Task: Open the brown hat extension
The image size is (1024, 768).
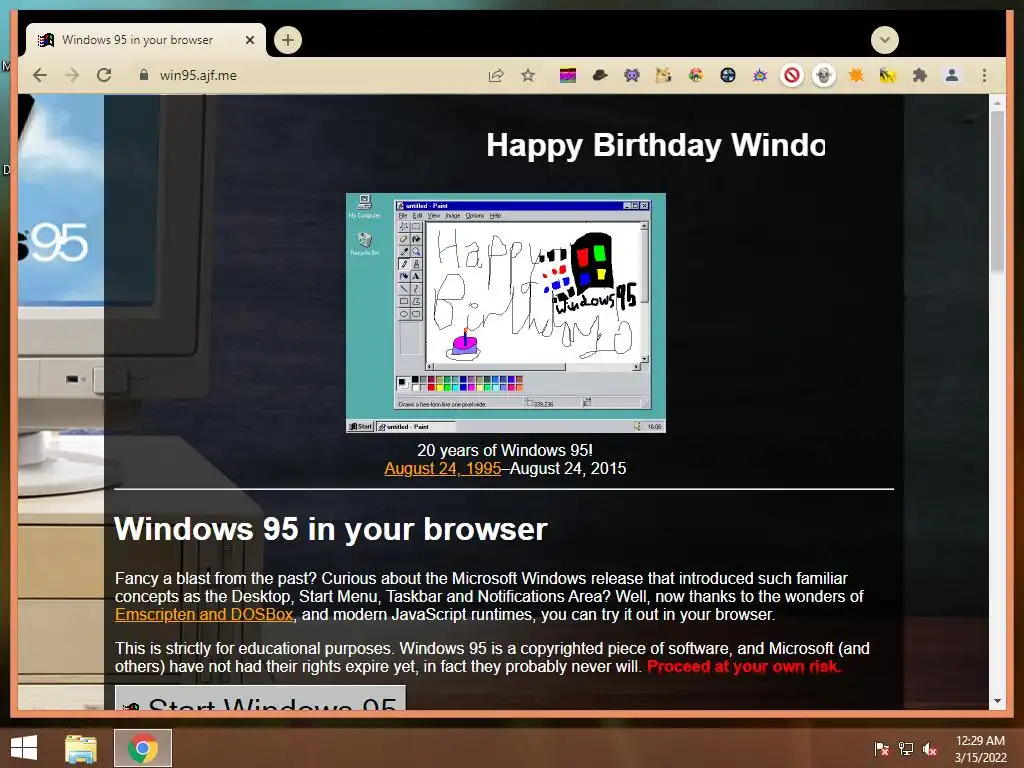Action: point(600,76)
